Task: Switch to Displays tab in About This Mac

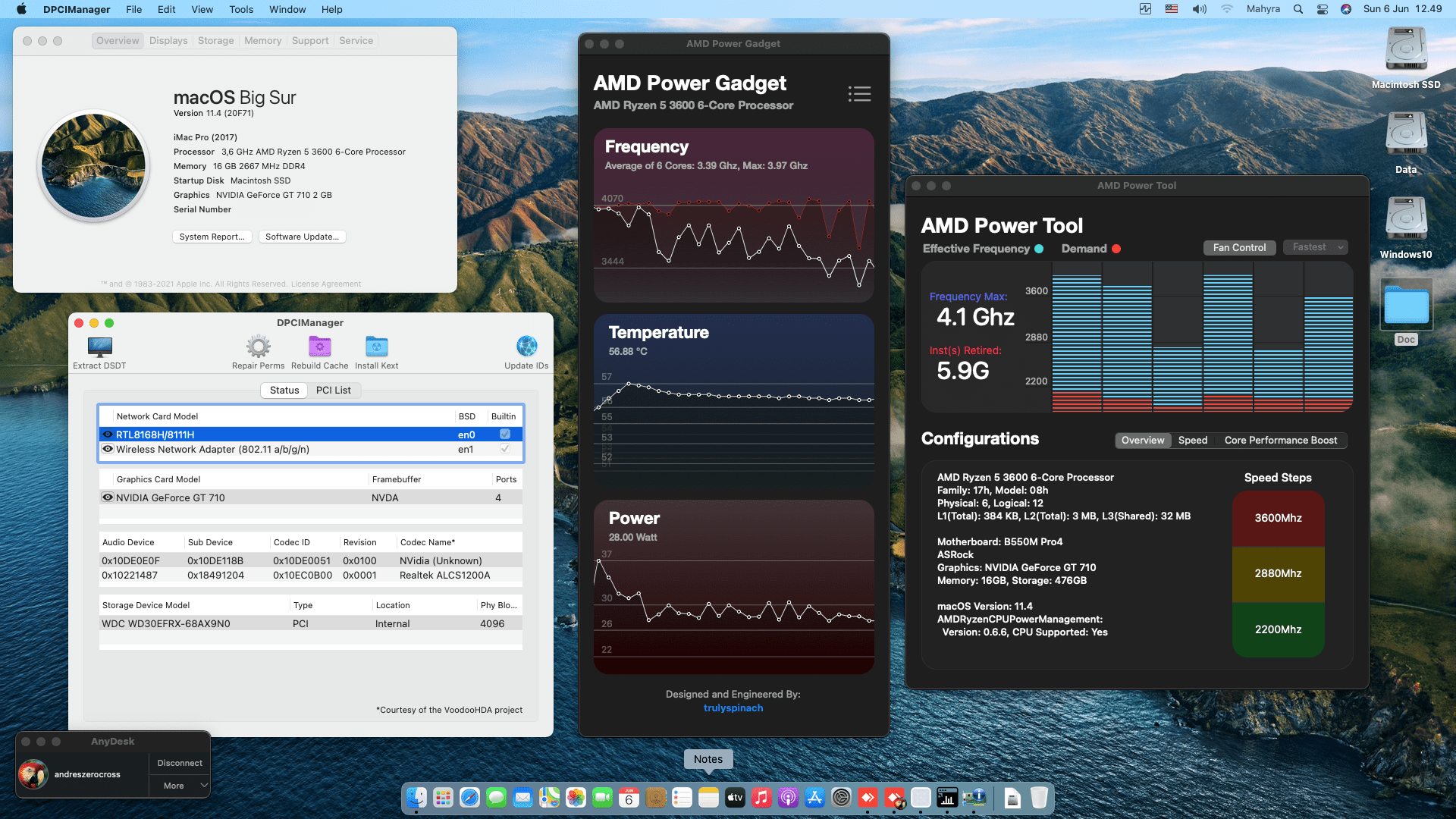Action: (x=168, y=40)
